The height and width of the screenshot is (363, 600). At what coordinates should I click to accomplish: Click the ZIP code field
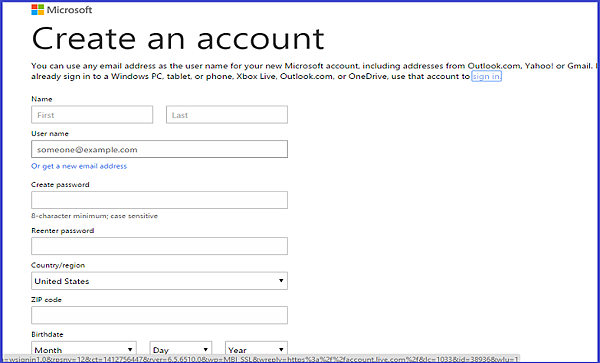(160, 315)
